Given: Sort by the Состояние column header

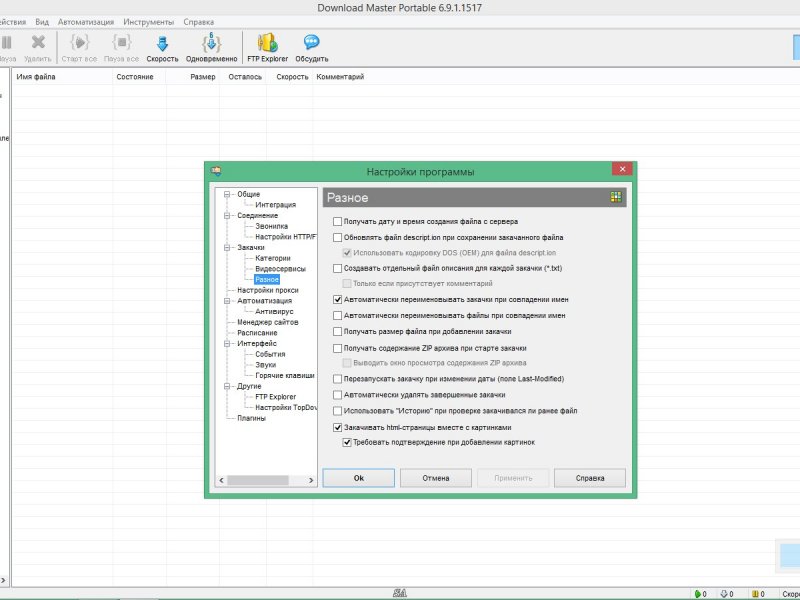Looking at the screenshot, I should tap(139, 77).
